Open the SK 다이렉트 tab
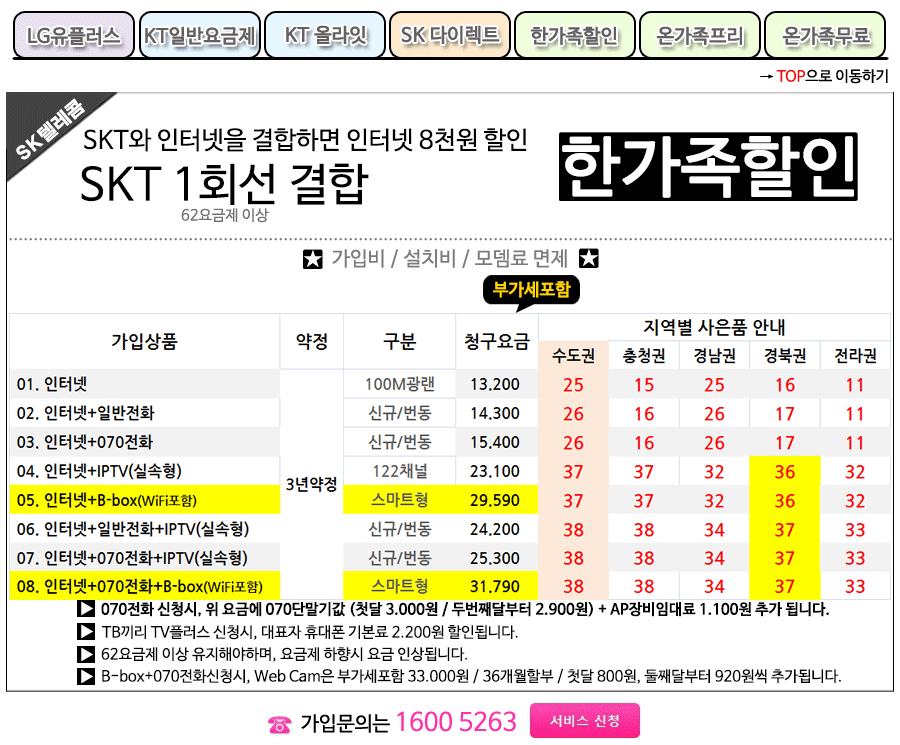The width and height of the screenshot is (900, 745). 450,37
